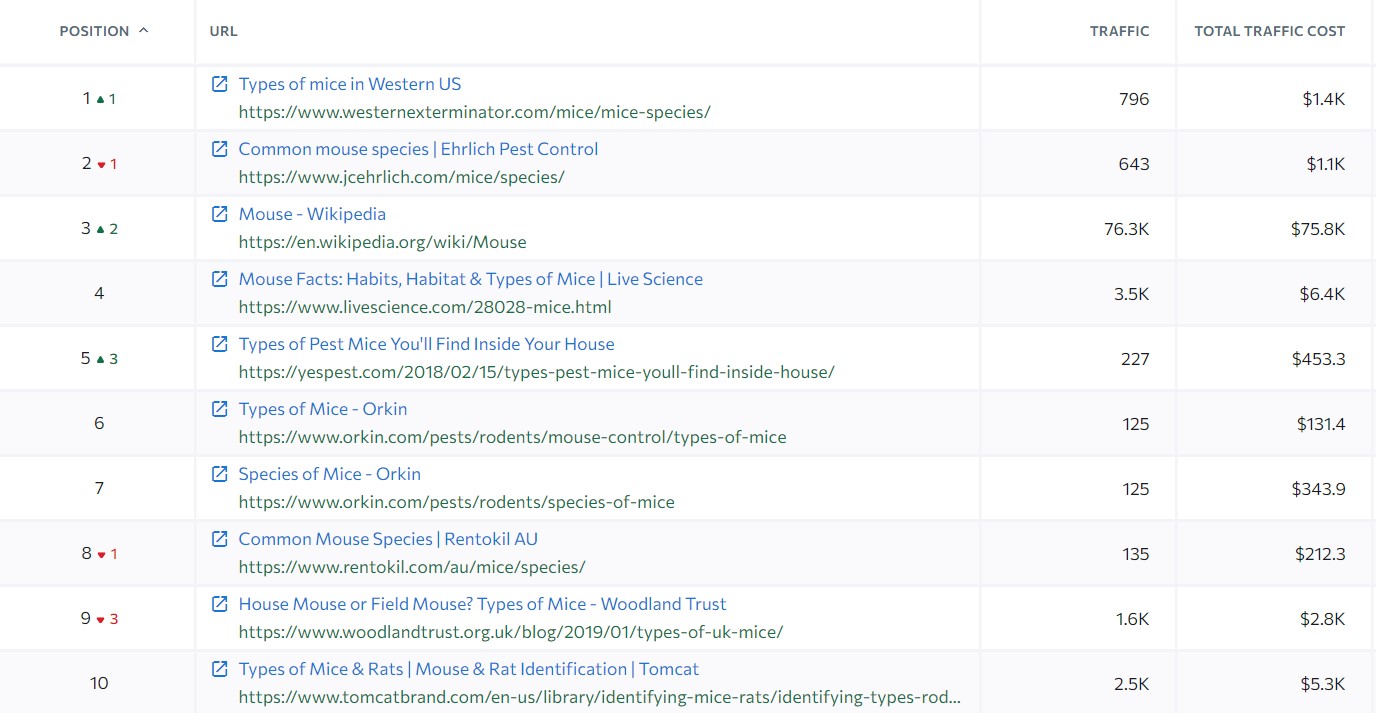Click the rentokil.com/au/mice/species URL
1376x713 pixels.
point(412,567)
